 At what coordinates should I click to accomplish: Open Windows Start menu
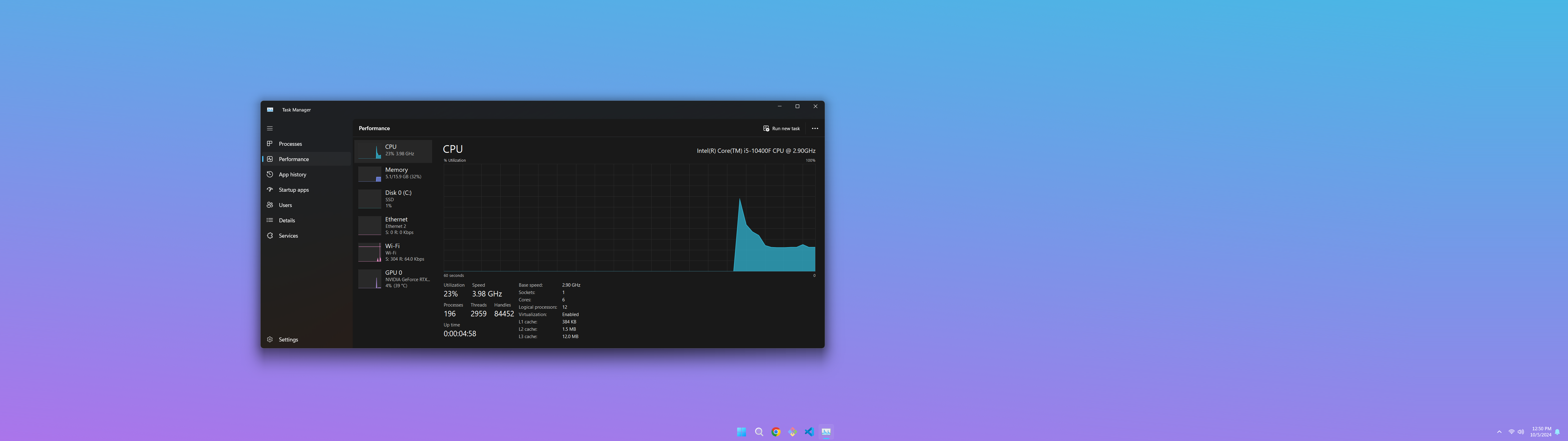point(741,432)
